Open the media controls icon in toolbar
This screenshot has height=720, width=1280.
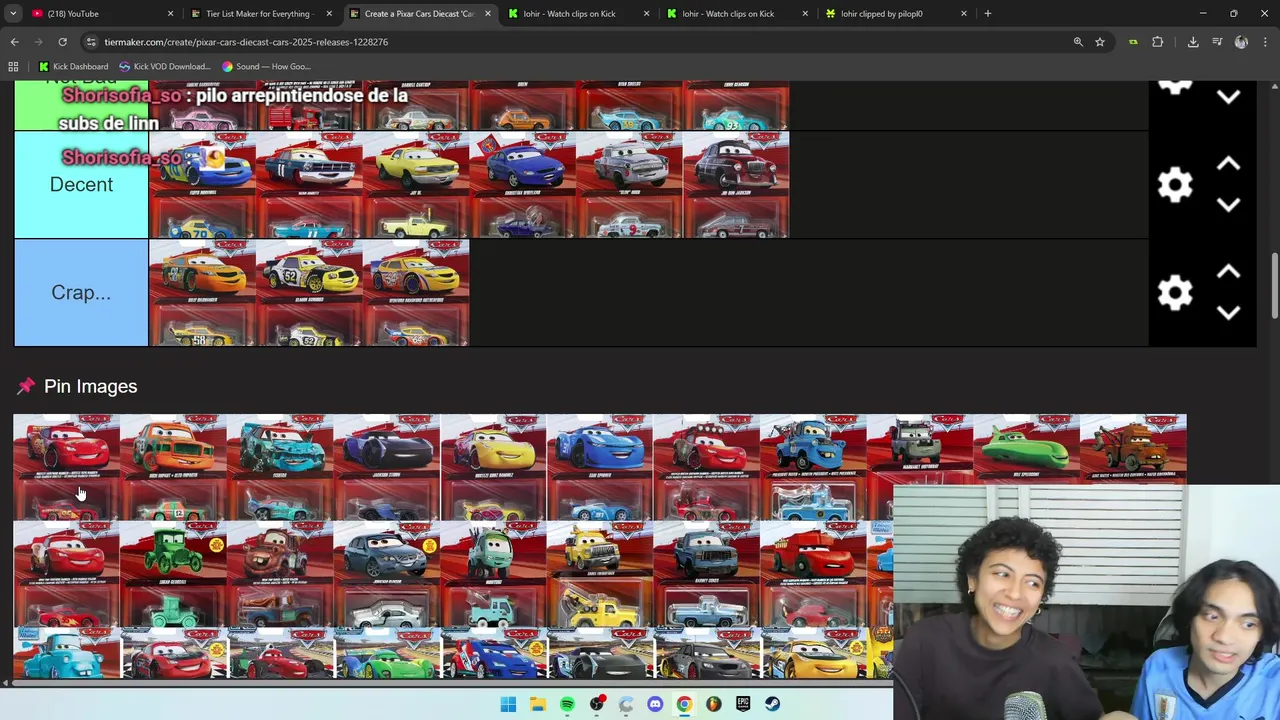pyautogui.click(x=1217, y=42)
